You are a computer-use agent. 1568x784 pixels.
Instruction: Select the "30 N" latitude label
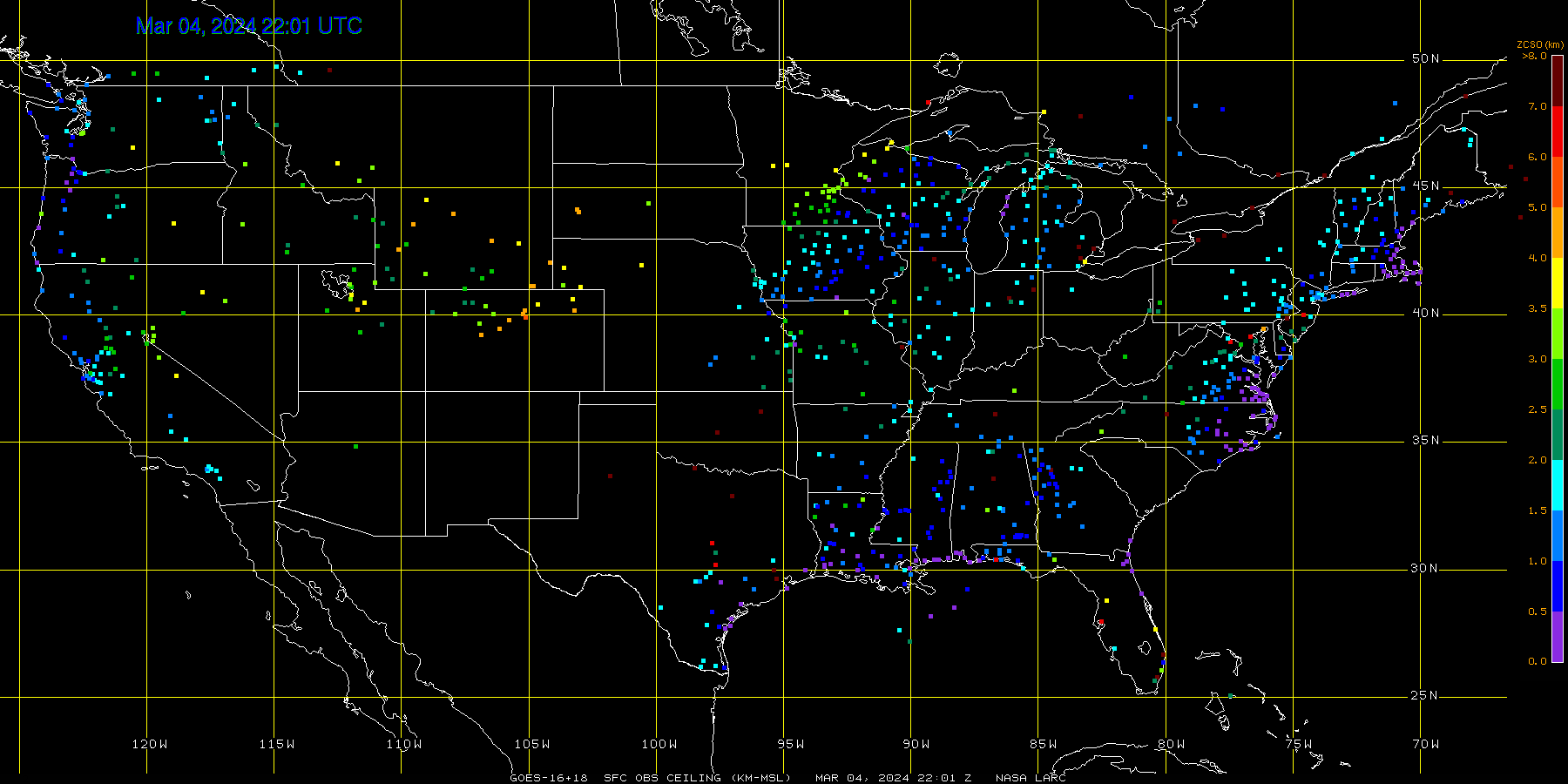[x=1424, y=569]
